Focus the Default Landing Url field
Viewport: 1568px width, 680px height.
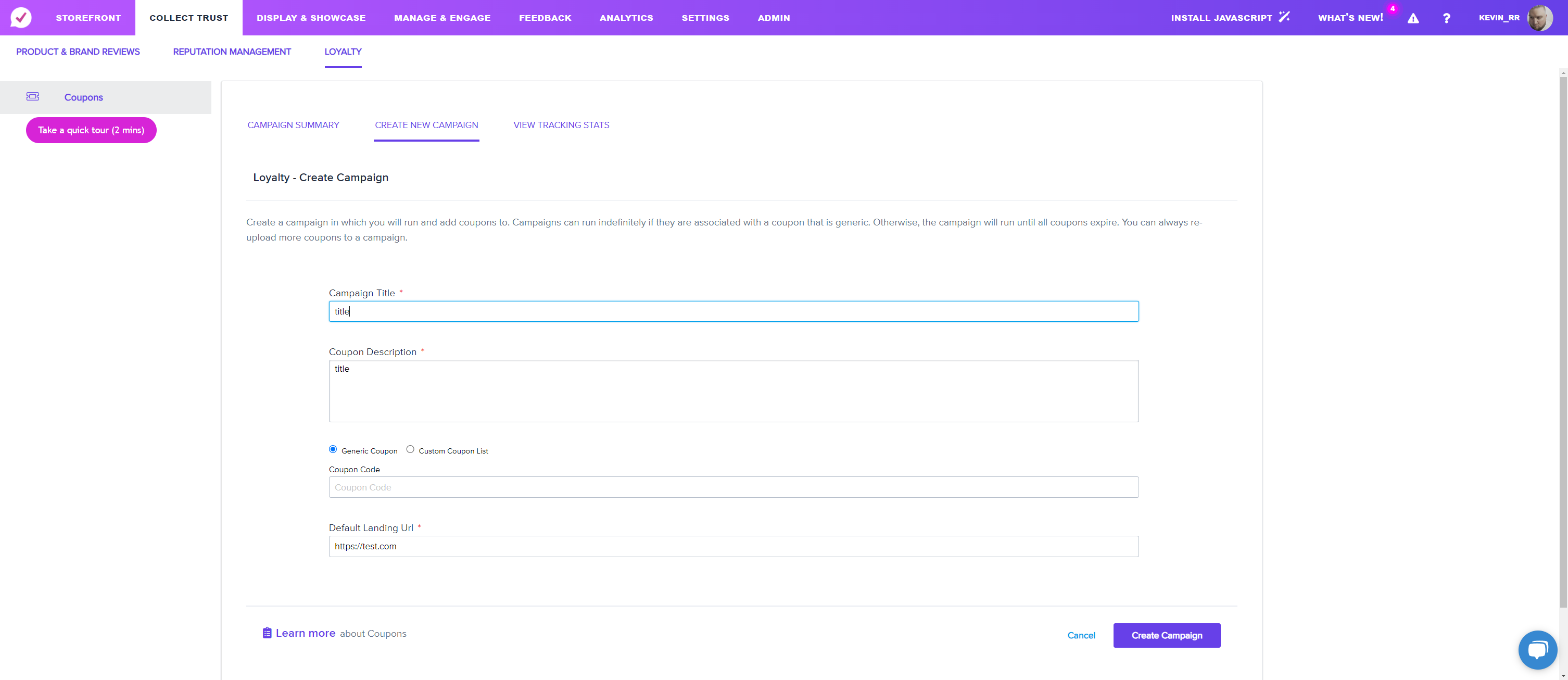(734, 546)
